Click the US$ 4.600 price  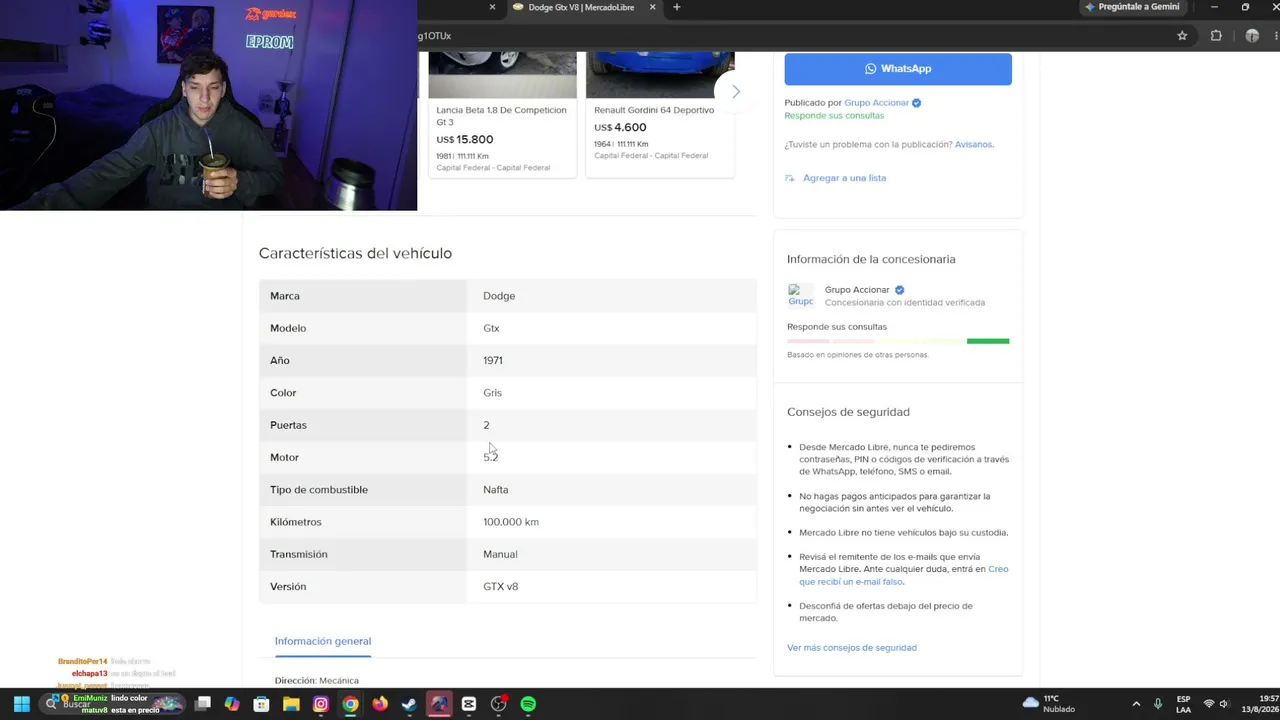click(620, 128)
